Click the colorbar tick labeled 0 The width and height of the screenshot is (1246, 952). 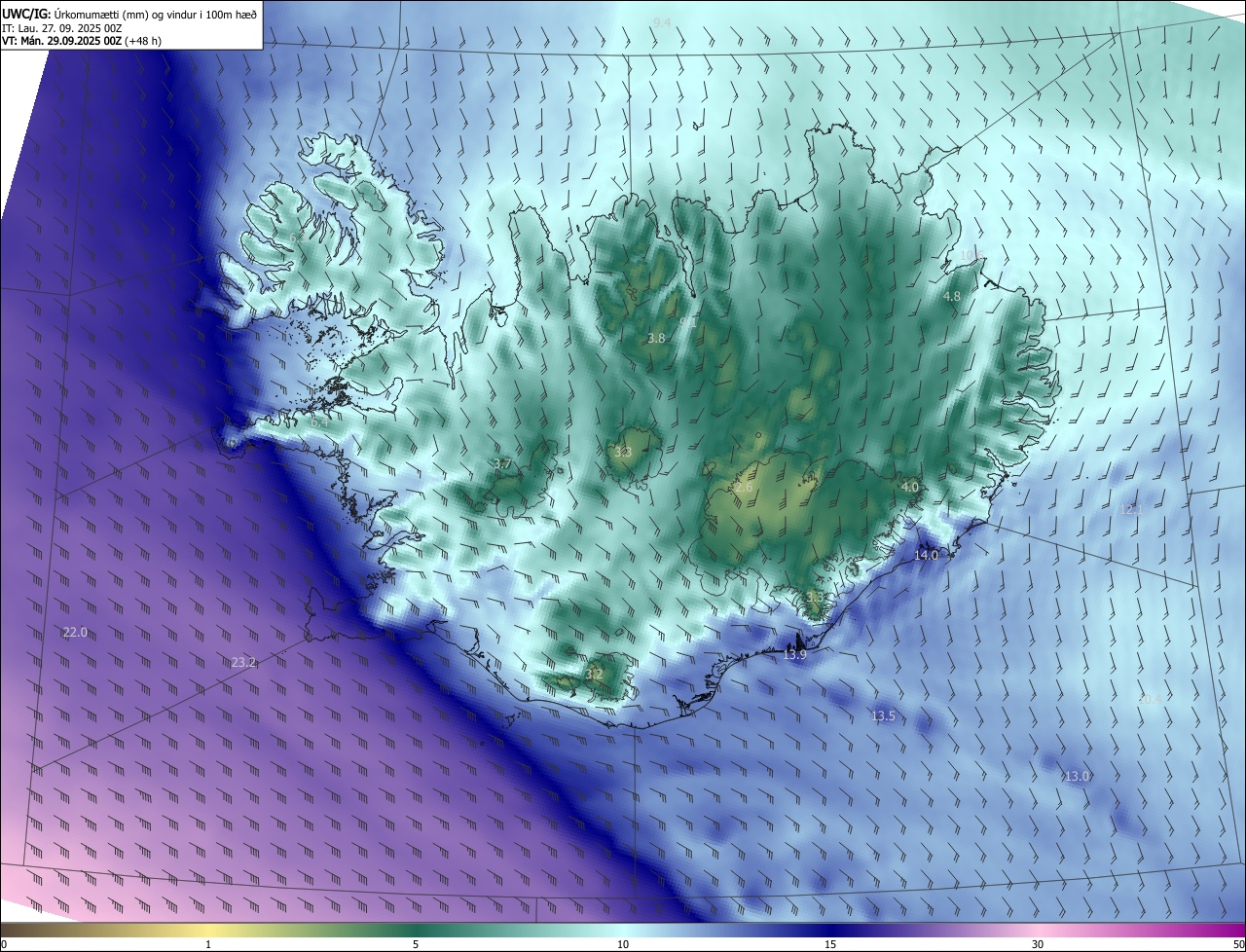pos(4,944)
